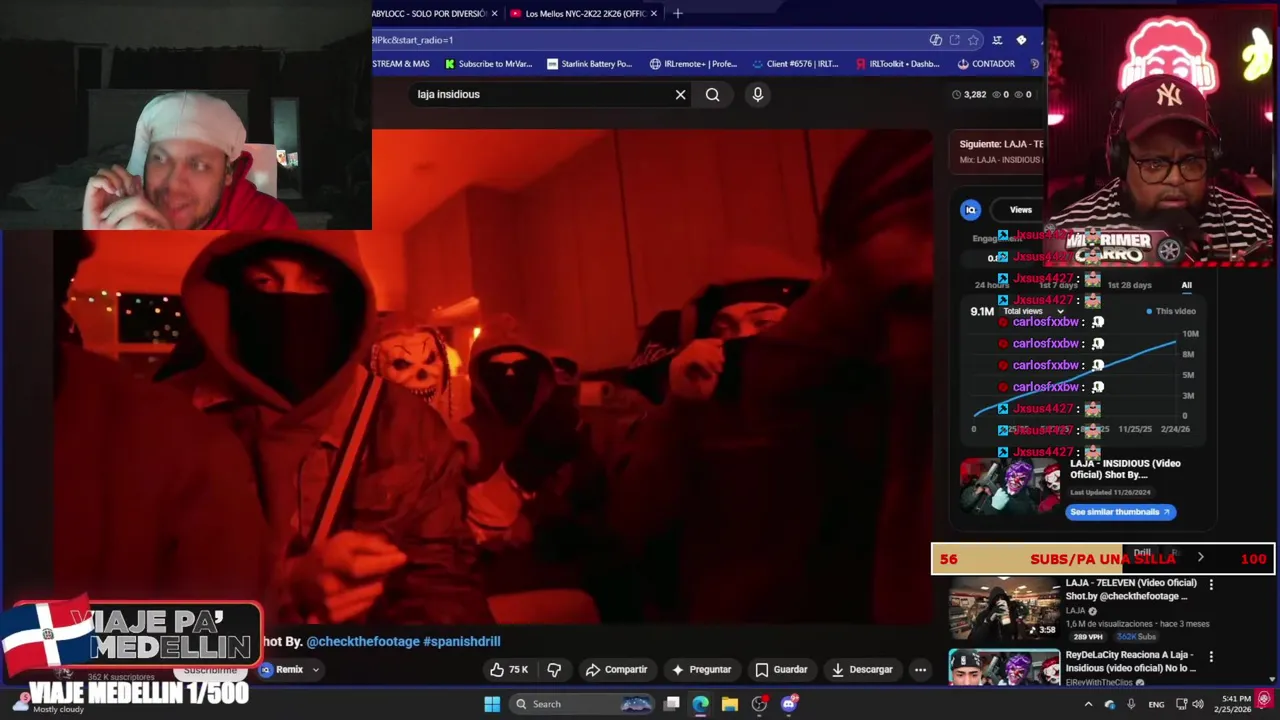Open more actions three-dot menu
Image resolution: width=1280 pixels, height=720 pixels.
(920, 669)
